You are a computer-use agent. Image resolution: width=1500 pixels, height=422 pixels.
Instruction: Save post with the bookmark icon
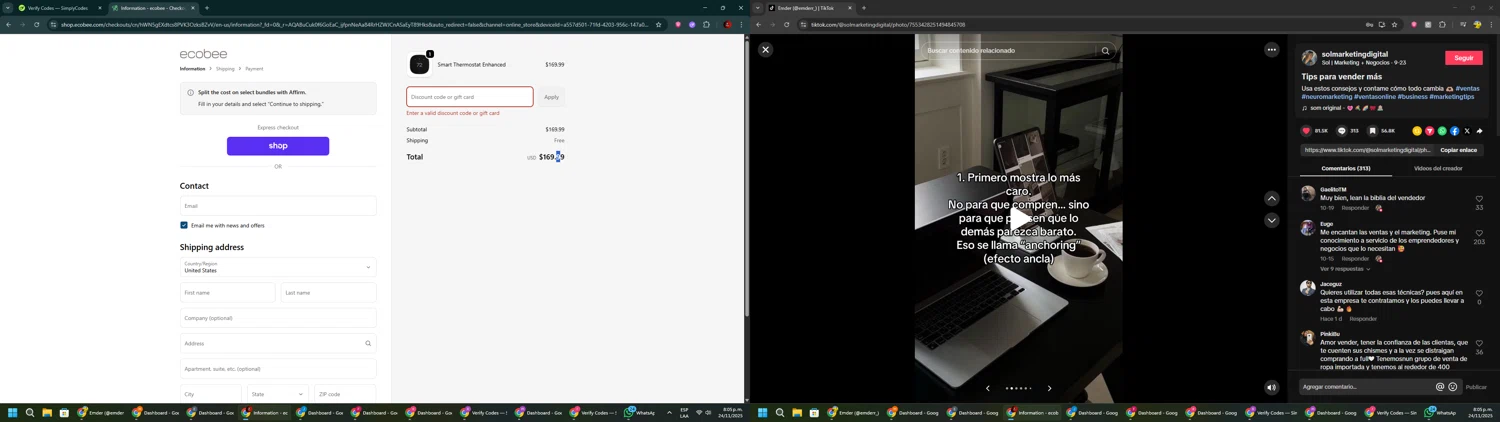(x=1373, y=131)
